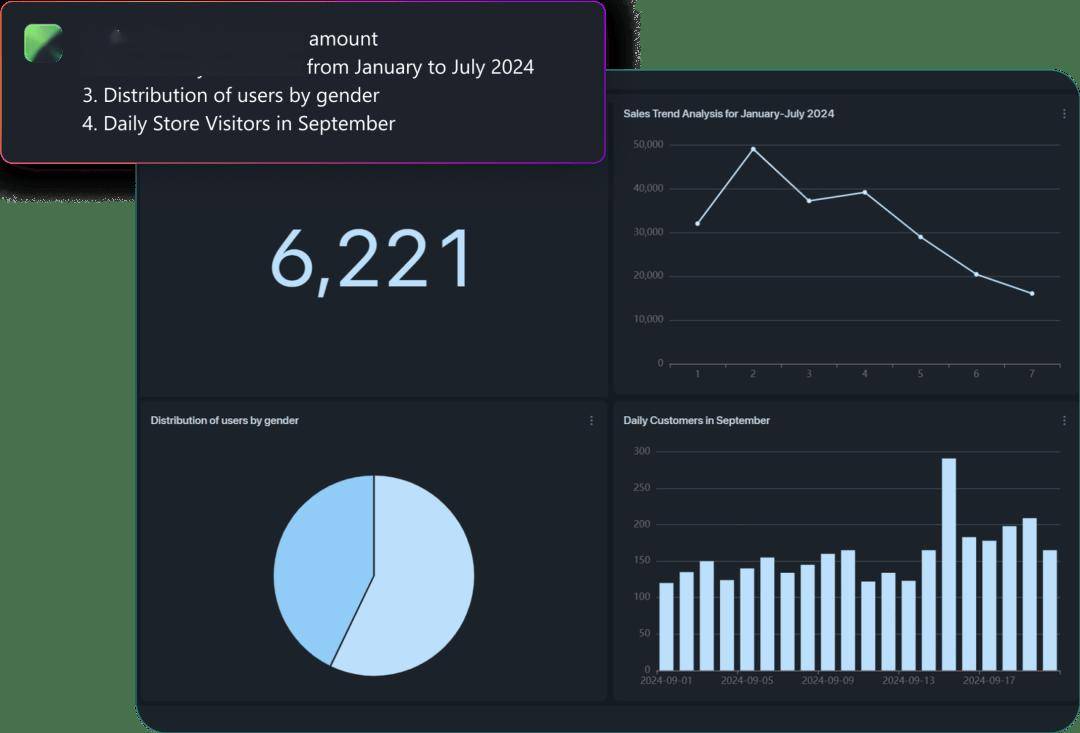
Task: Click the 2024-09-09 x-axis label
Action: pyautogui.click(x=827, y=681)
